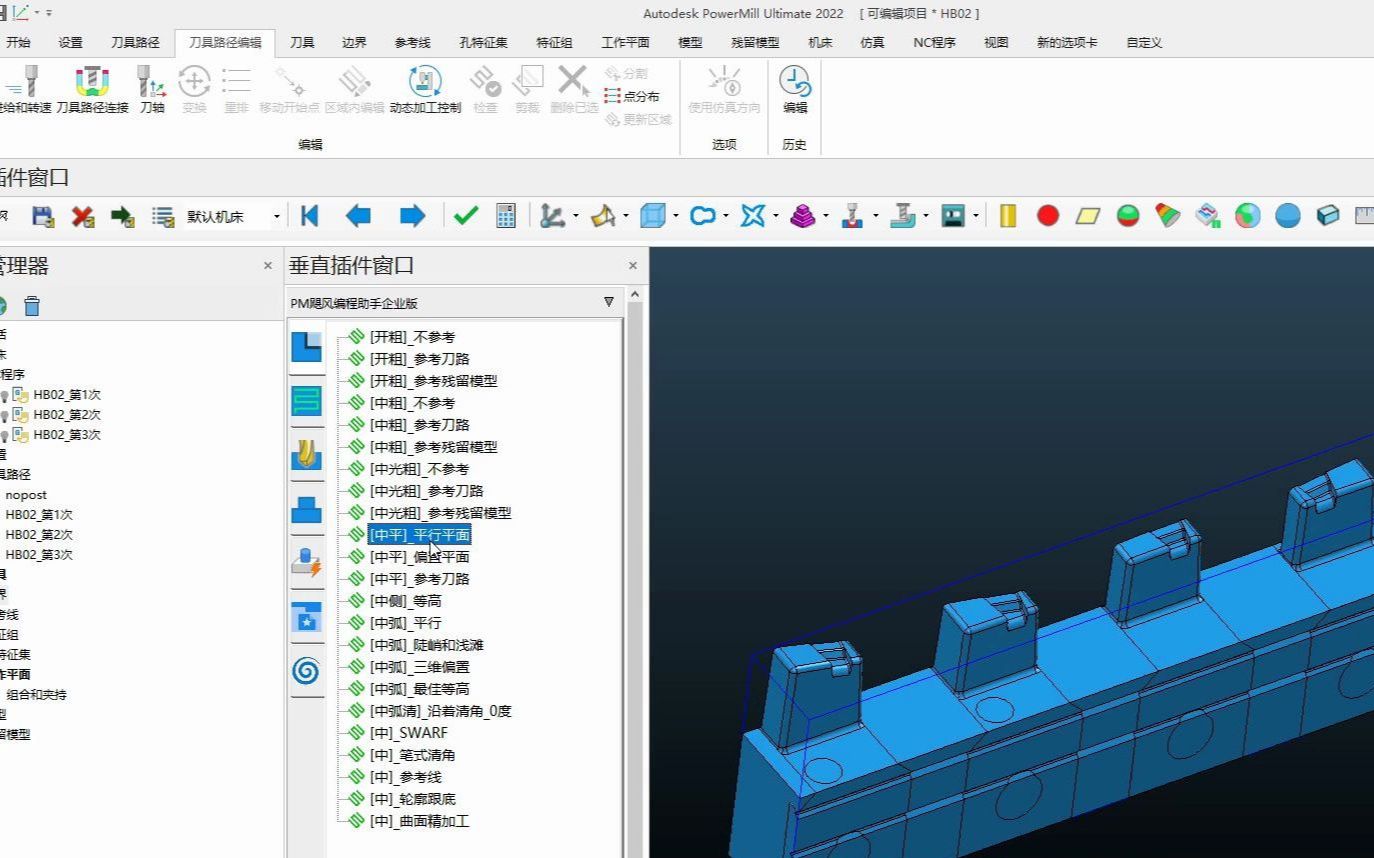1374x858 pixels.
Task: Click the list settings icon beside 默认机床
Action: pos(162,216)
